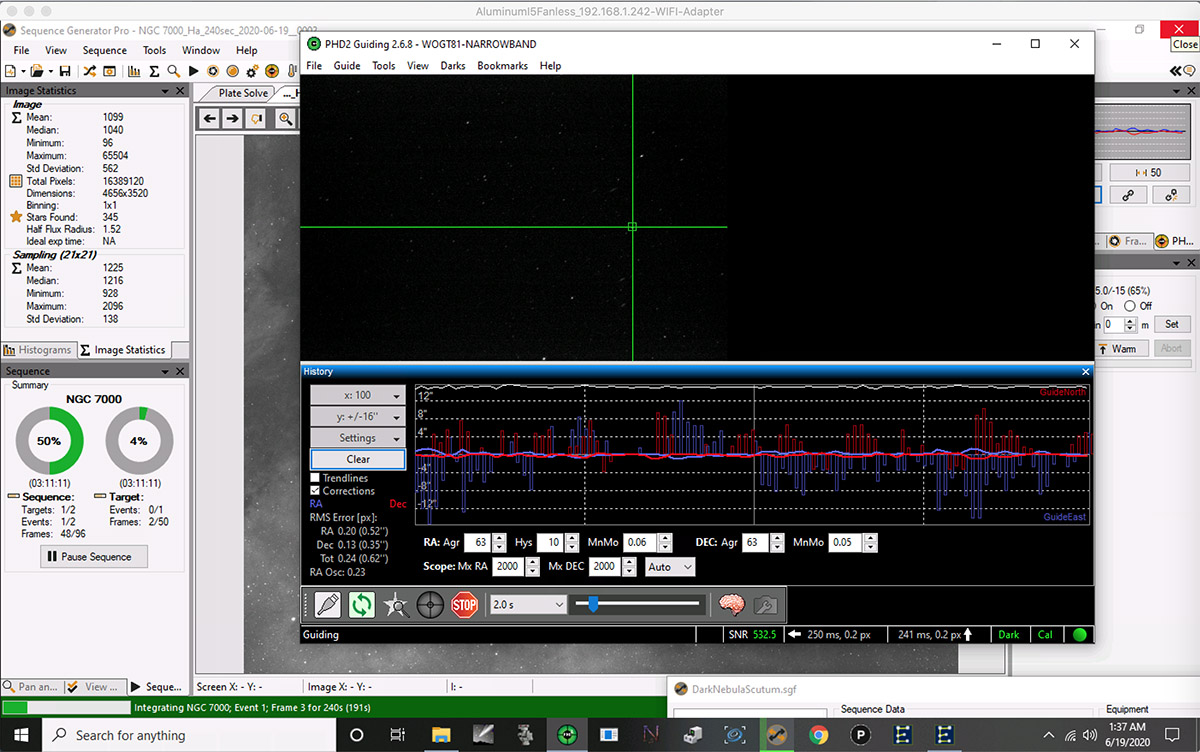Click the Pause Sequence button

(96, 557)
